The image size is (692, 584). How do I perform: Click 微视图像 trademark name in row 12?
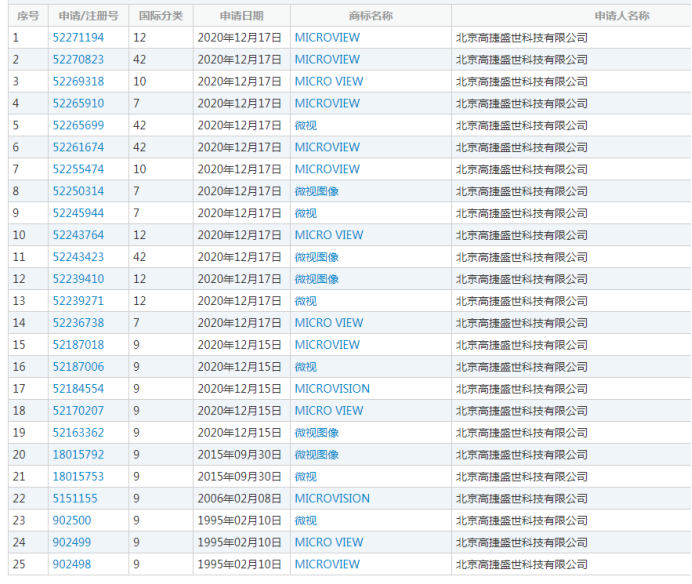pyautogui.click(x=316, y=279)
